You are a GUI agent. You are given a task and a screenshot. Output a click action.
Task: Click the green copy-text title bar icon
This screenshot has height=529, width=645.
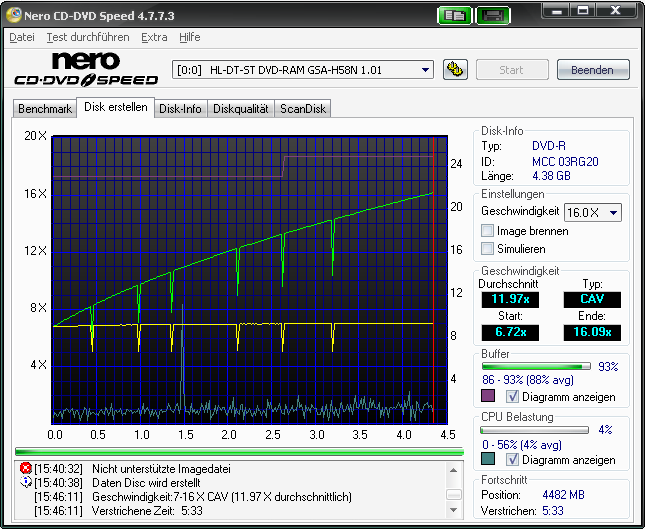click(x=454, y=16)
